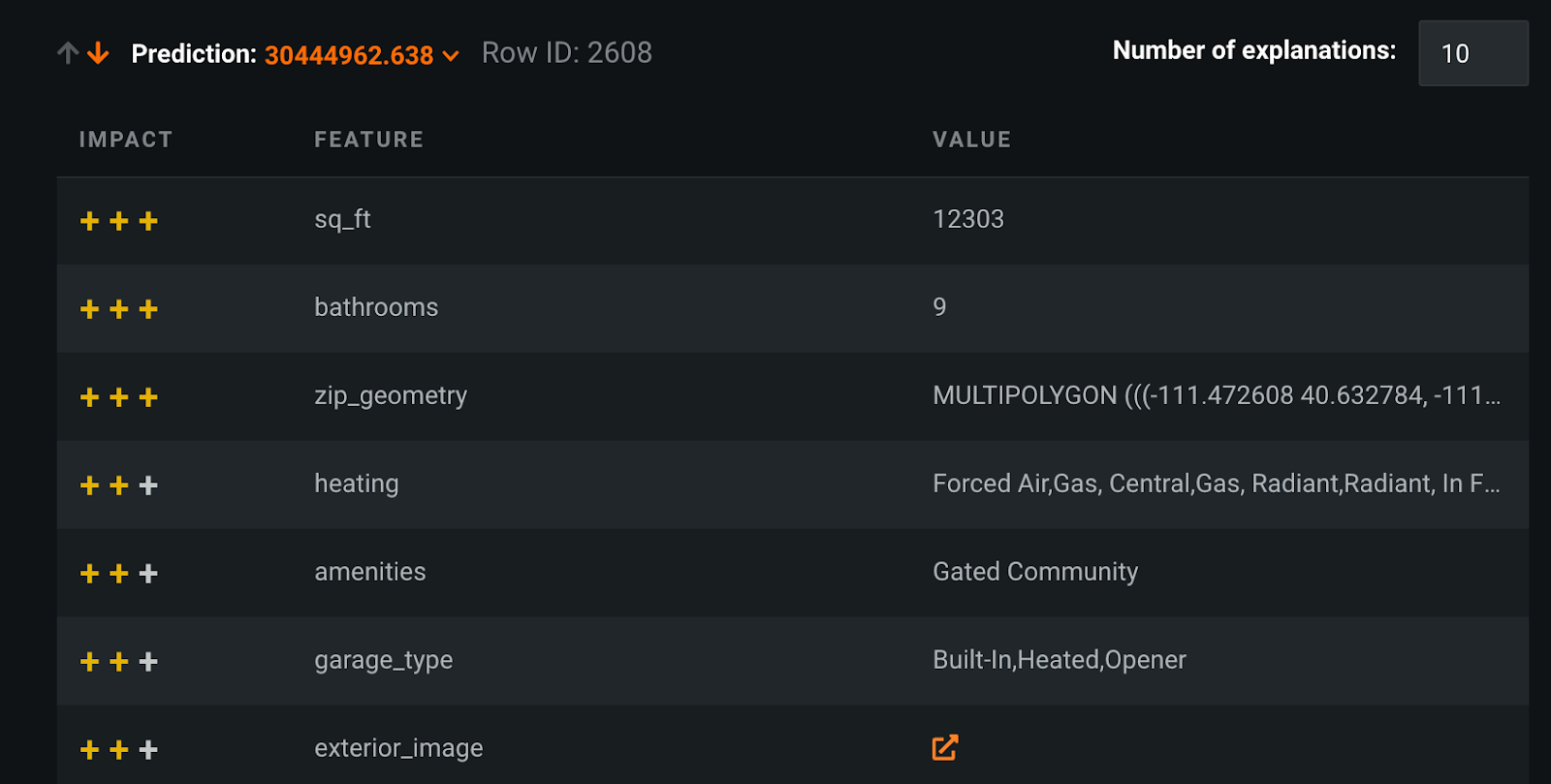Click the Number of explanations field

click(x=1473, y=53)
